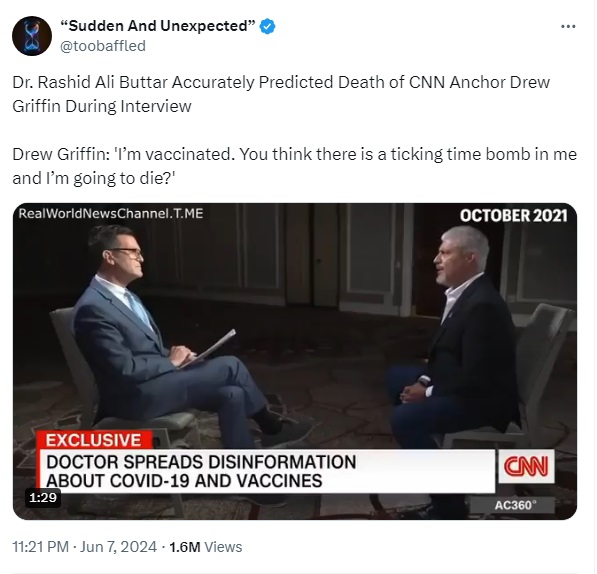Play the video from its dark center

[x=295, y=361]
